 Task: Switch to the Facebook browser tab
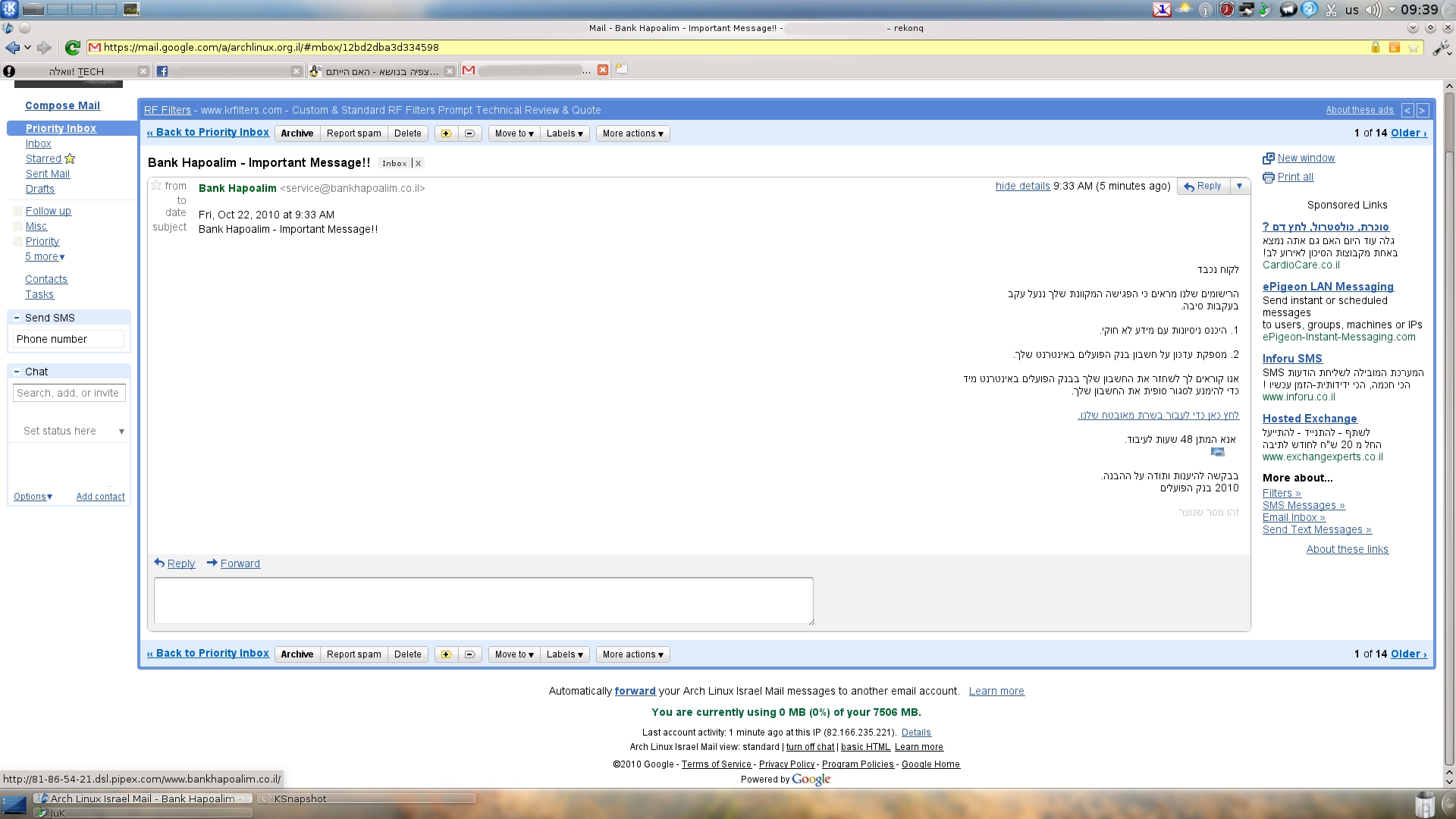[x=227, y=71]
